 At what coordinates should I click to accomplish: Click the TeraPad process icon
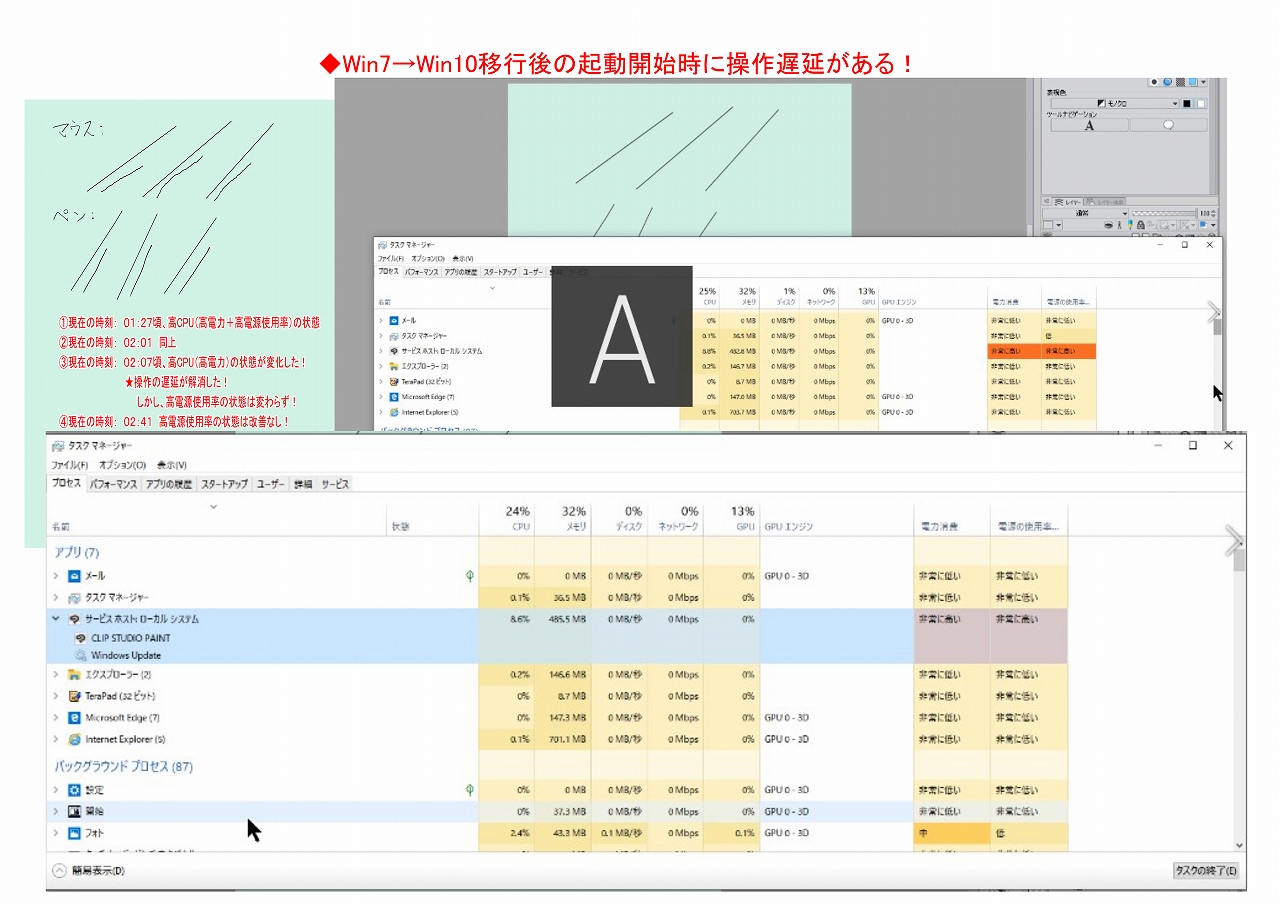pyautogui.click(x=74, y=696)
